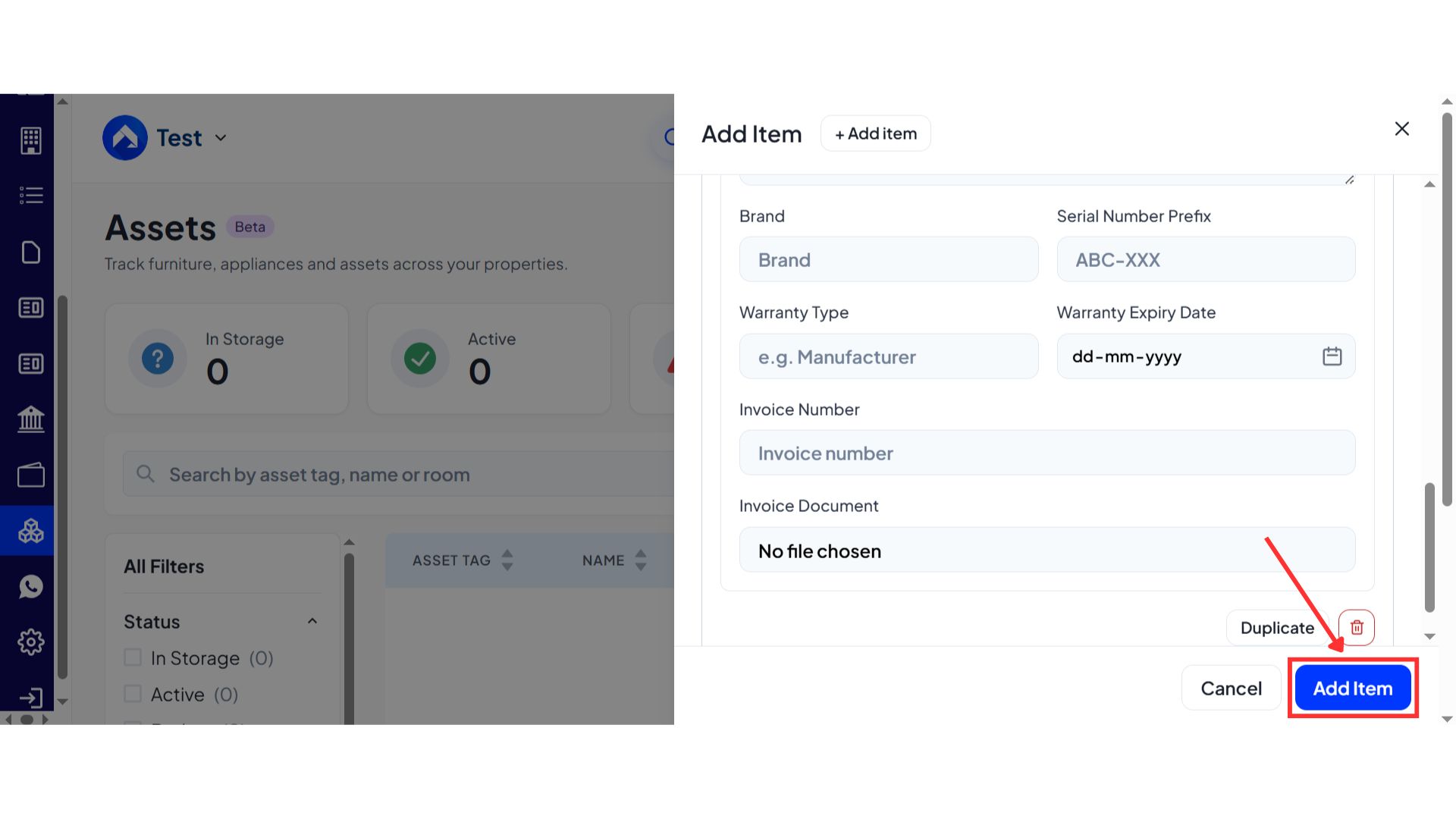The image size is (1456, 819).
Task: Click the Cancel button
Action: tap(1231, 689)
